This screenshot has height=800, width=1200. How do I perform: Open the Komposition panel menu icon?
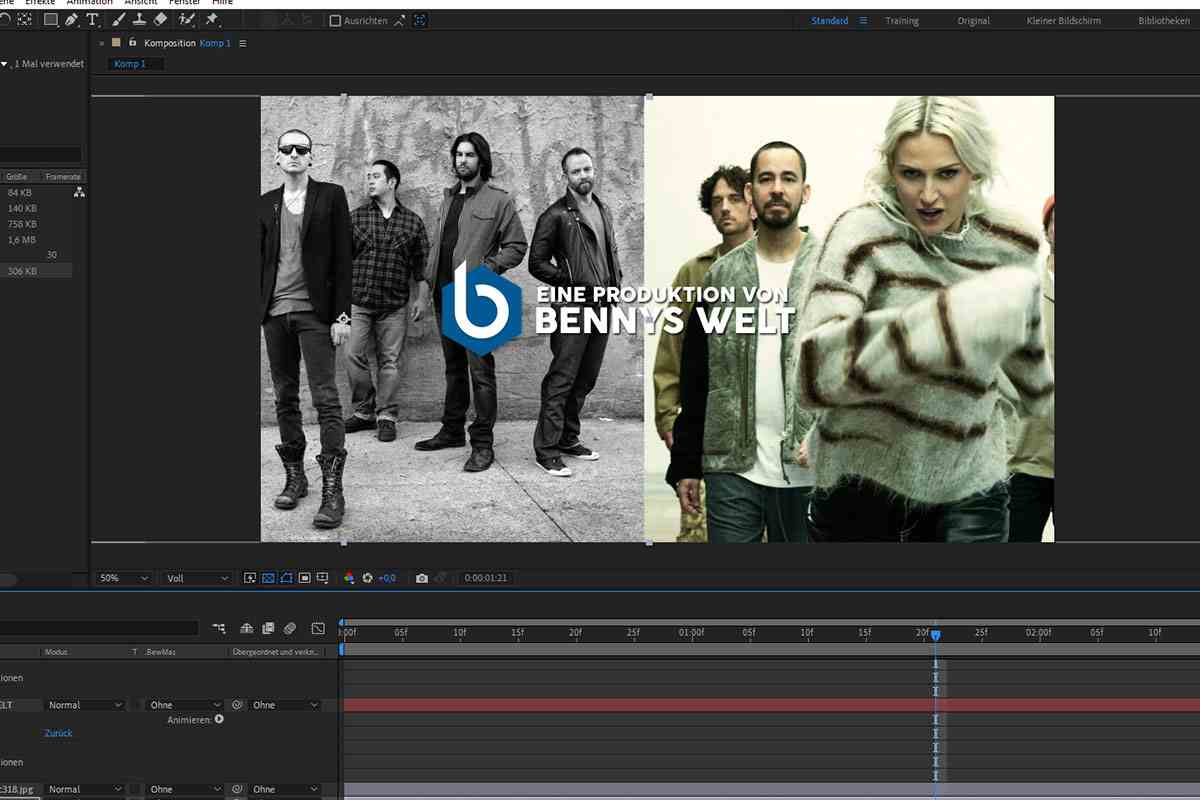243,43
